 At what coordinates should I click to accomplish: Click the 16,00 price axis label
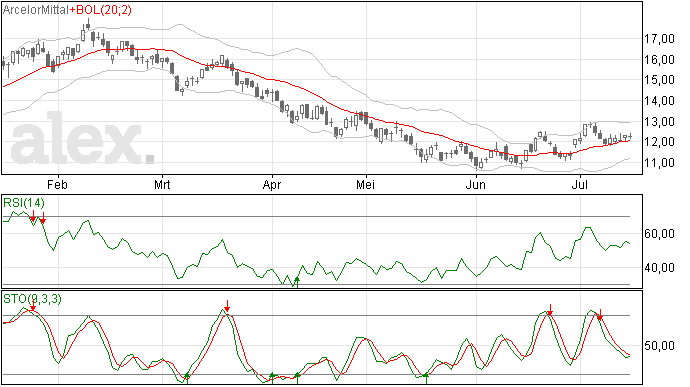(x=659, y=59)
